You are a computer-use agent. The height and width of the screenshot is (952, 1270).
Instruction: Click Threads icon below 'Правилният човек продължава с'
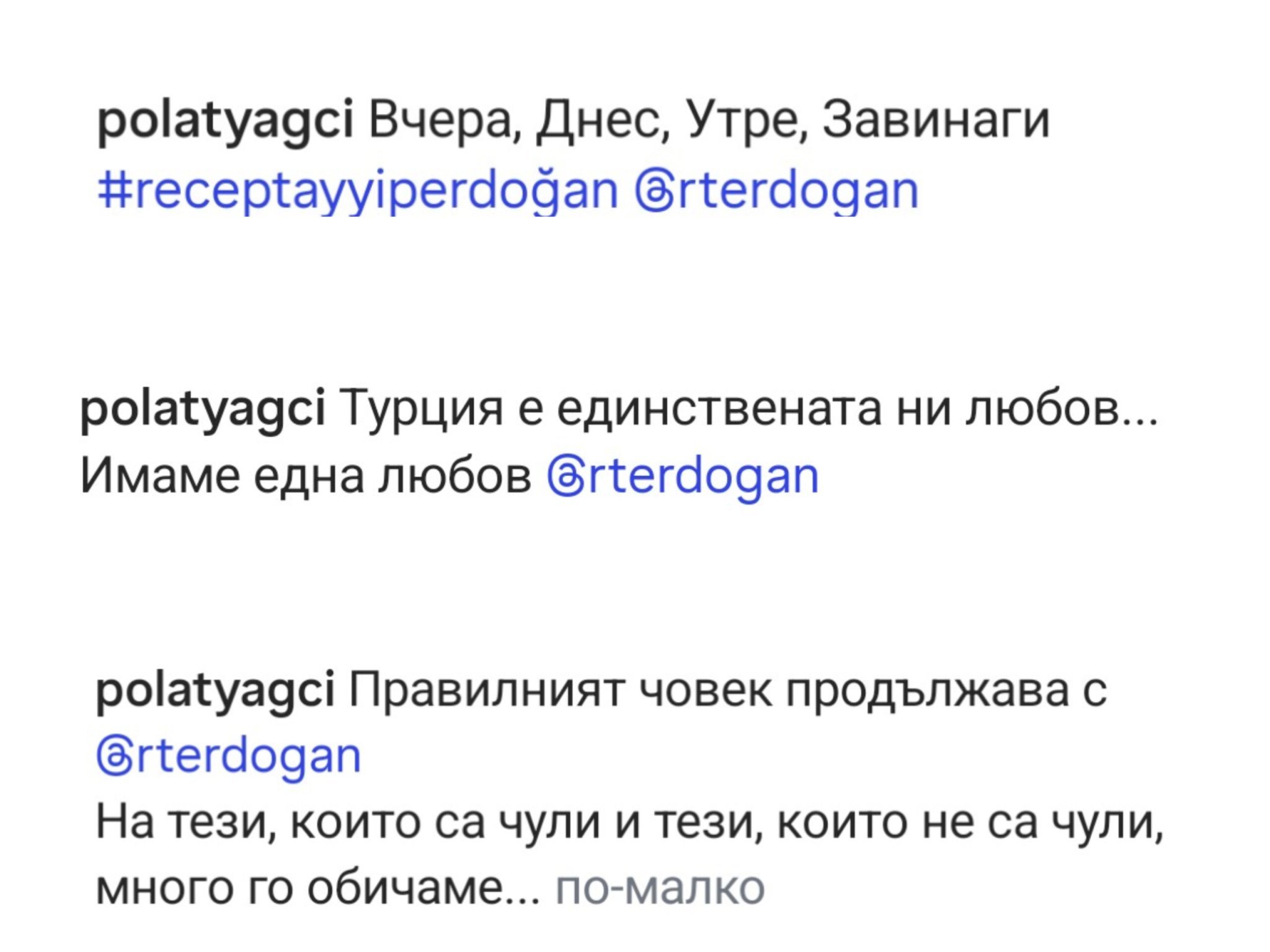(x=113, y=756)
